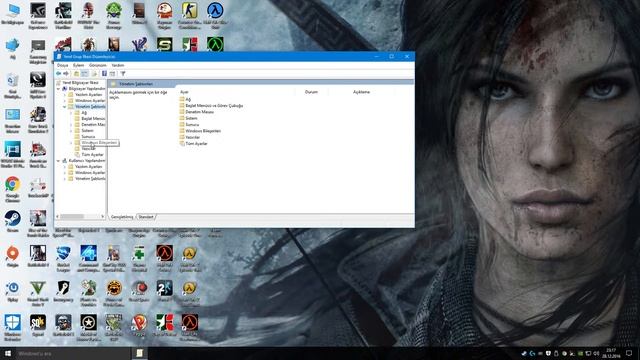This screenshot has height=360, width=640.
Task: Open the Windows Defender desktop shortcut
Action: click(13, 328)
